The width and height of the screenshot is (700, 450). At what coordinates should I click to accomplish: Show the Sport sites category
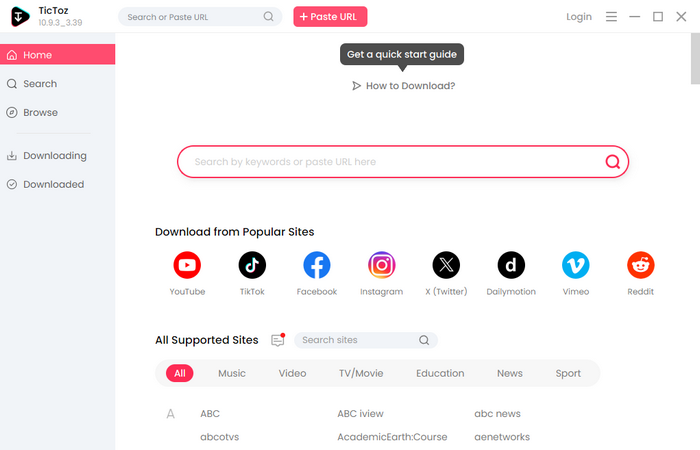pyautogui.click(x=568, y=373)
